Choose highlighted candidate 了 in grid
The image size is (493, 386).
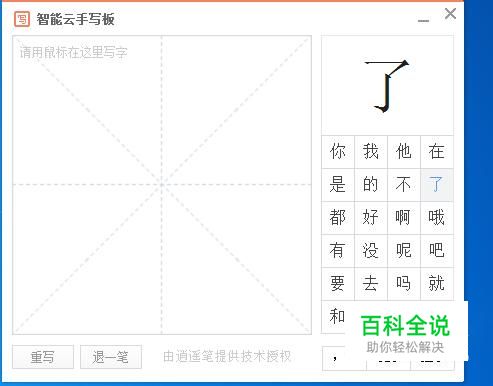pyautogui.click(x=437, y=185)
